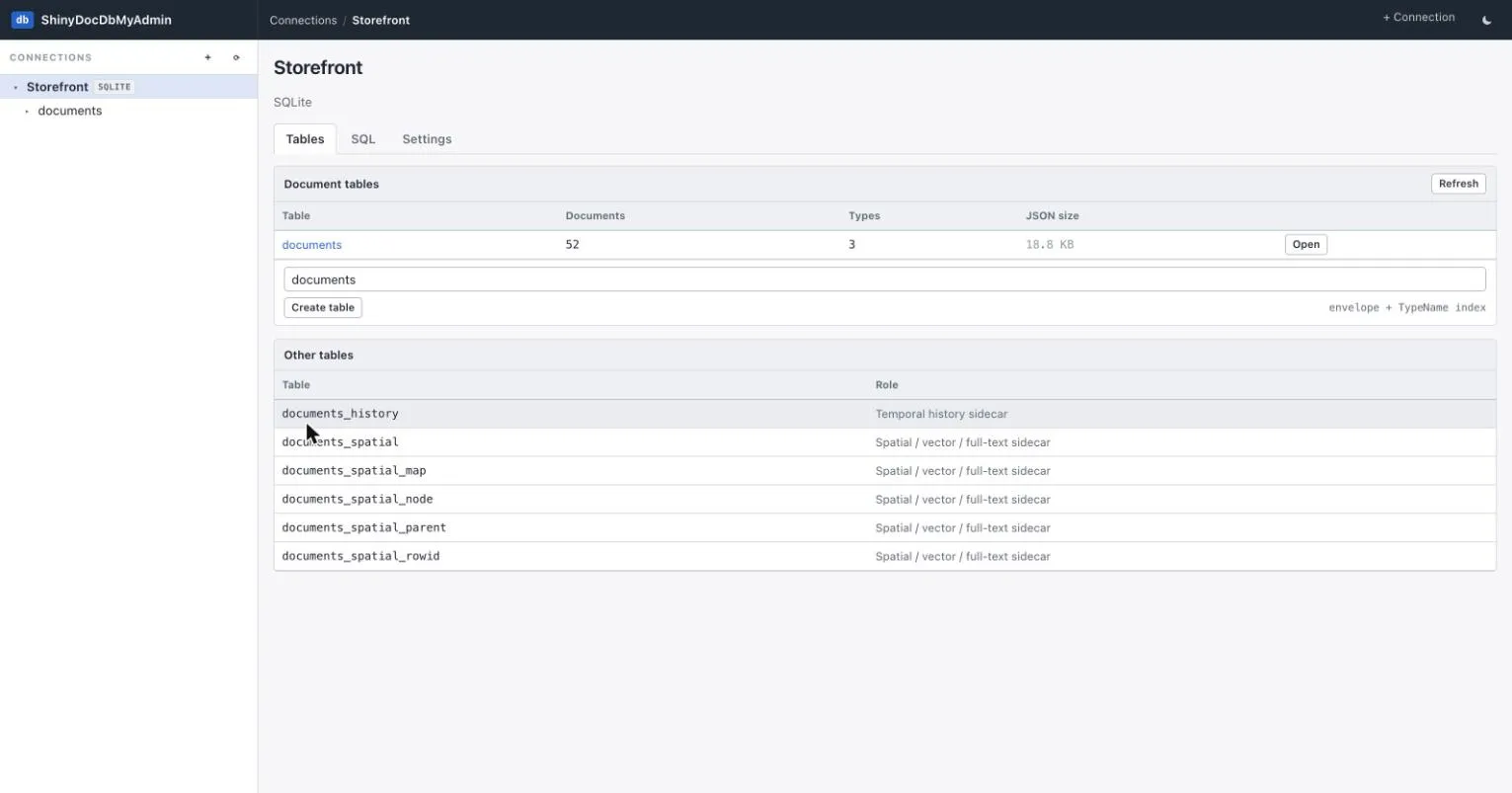The width and height of the screenshot is (1512, 793).
Task: Click Open button for documents table
Action: point(1306,245)
